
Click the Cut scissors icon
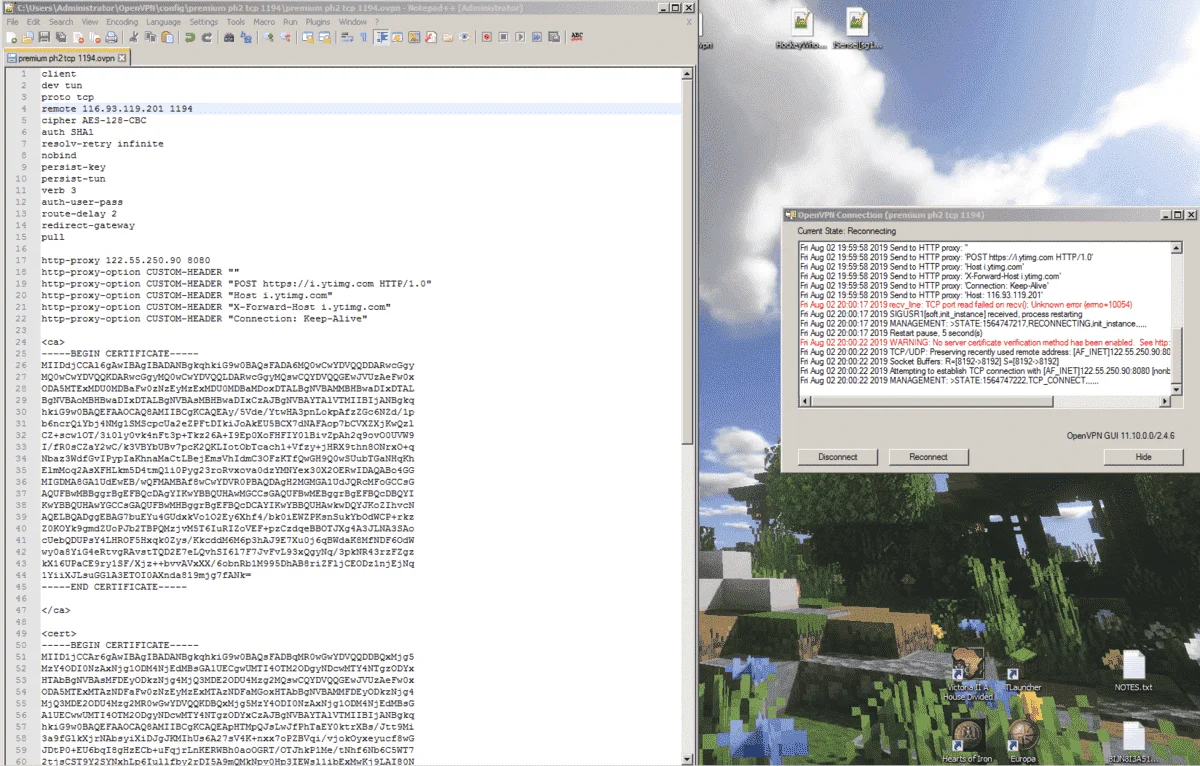click(133, 37)
